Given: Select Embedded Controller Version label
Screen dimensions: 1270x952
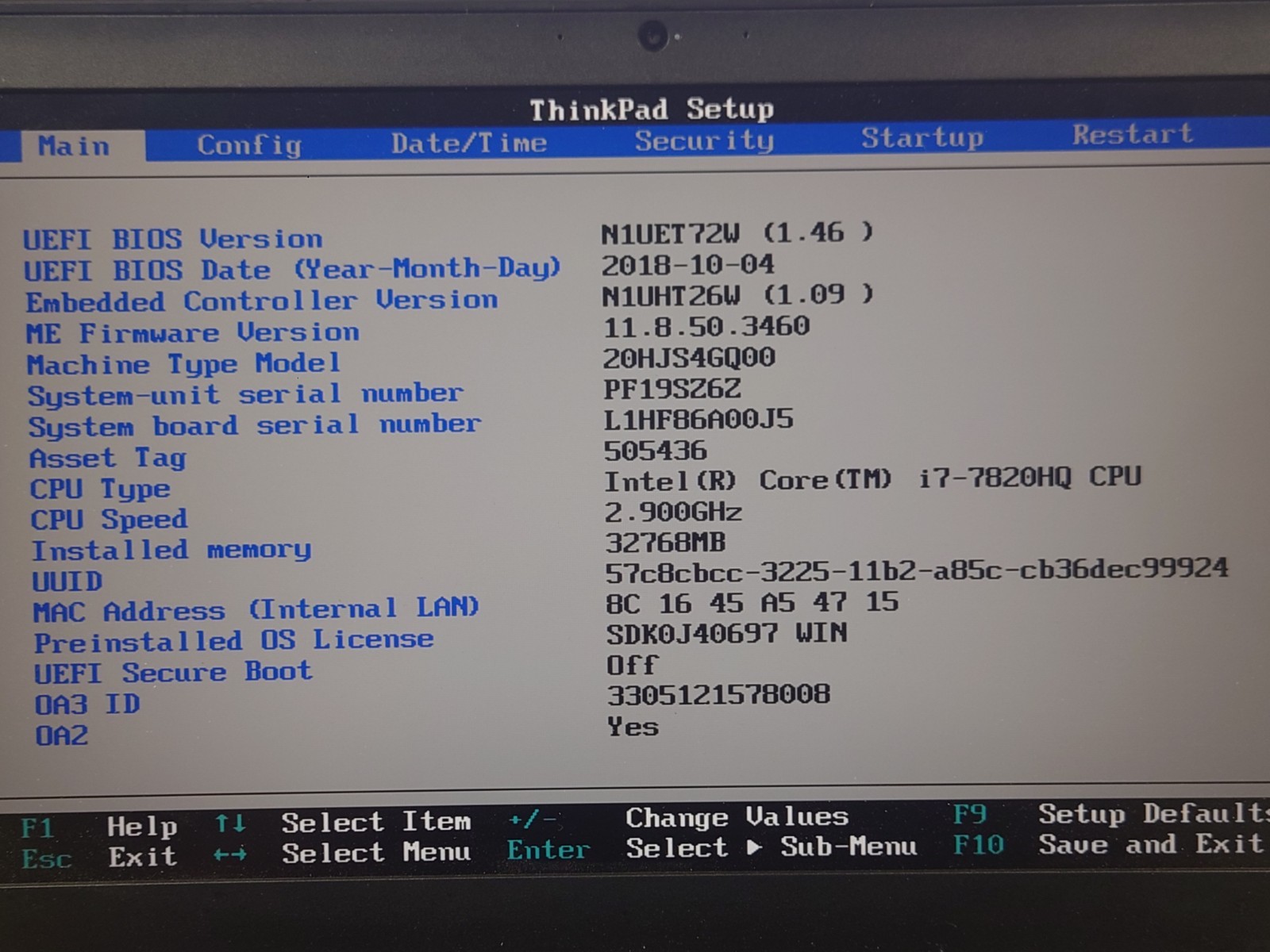Looking at the screenshot, I should coord(262,301).
